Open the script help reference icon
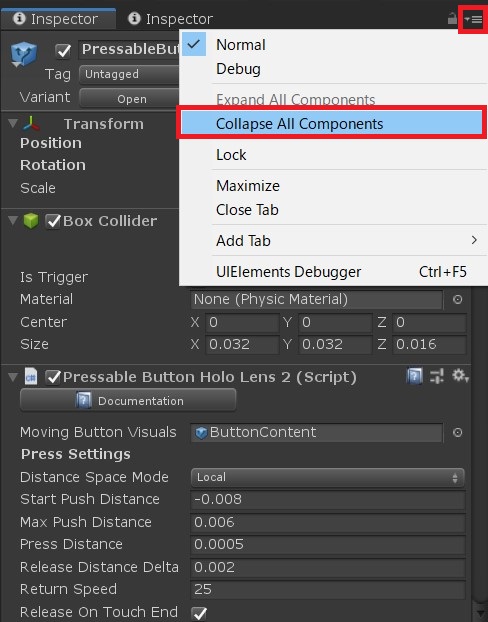This screenshot has height=622, width=488. coord(414,375)
